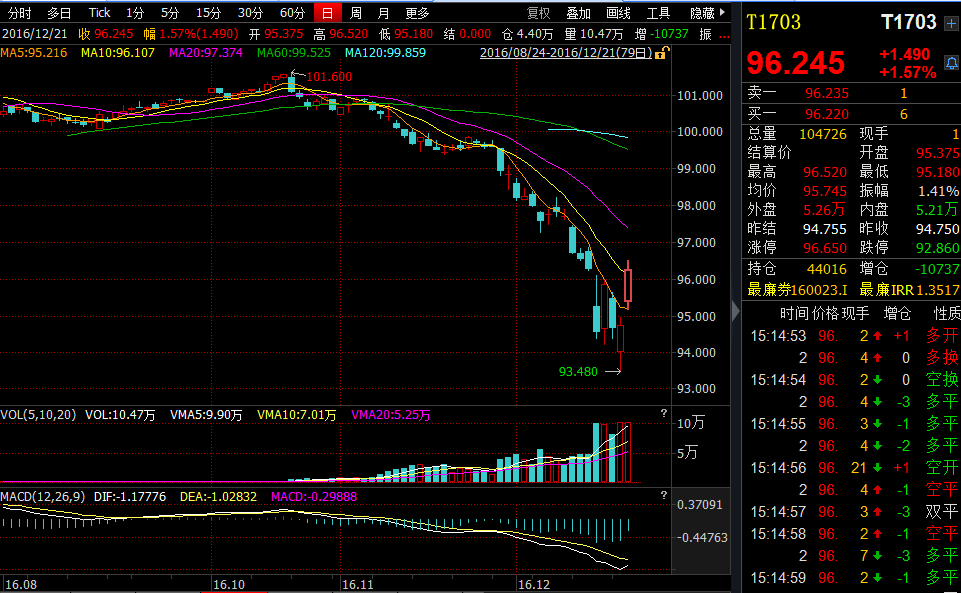Switch to the Tick chart tab

[x=99, y=13]
